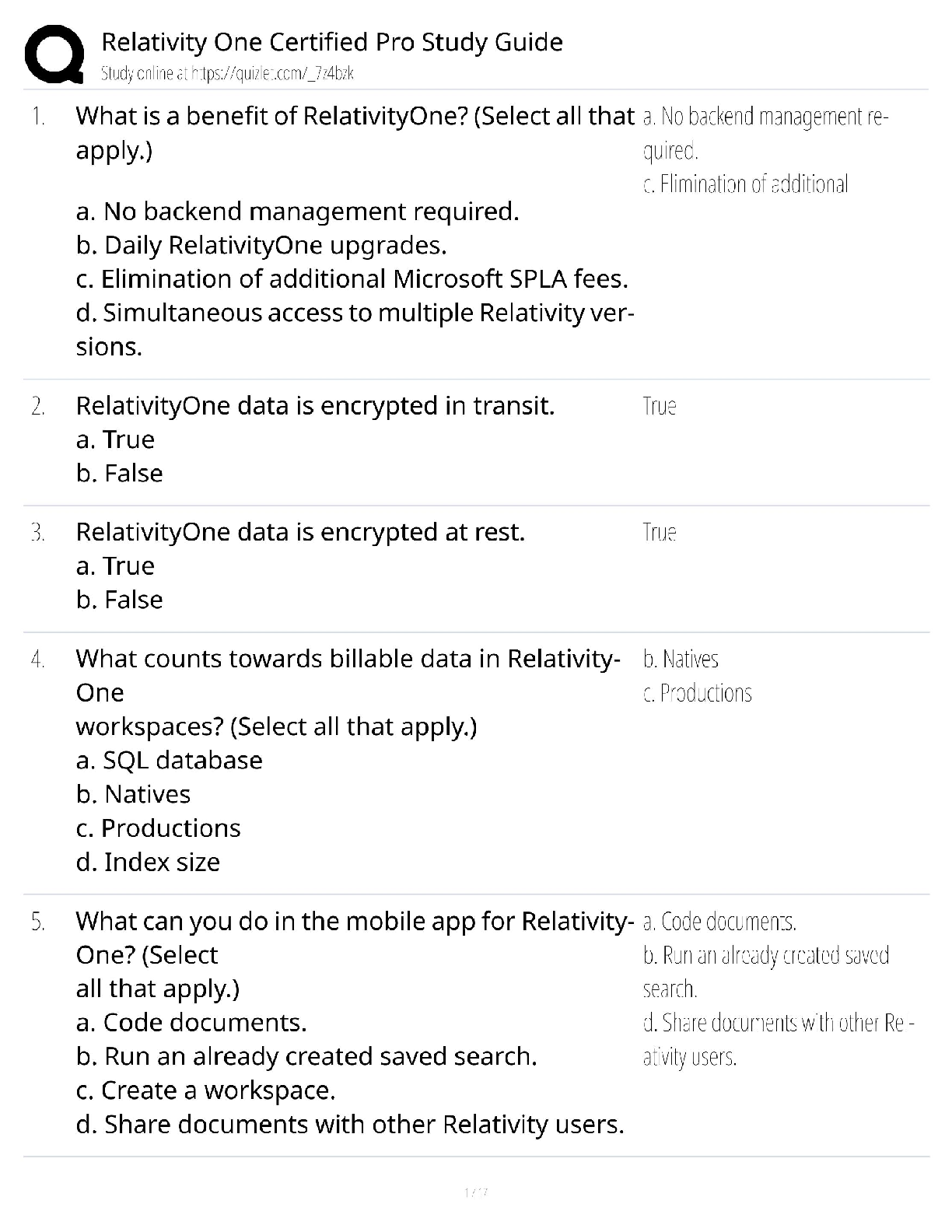
Task: Click the 'Relativity One Certified Pro Study Guide' title
Action: (332, 42)
